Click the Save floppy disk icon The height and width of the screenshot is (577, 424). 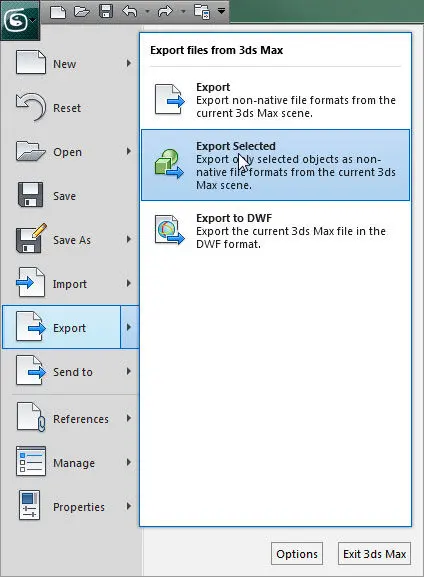pyautogui.click(x=31, y=195)
